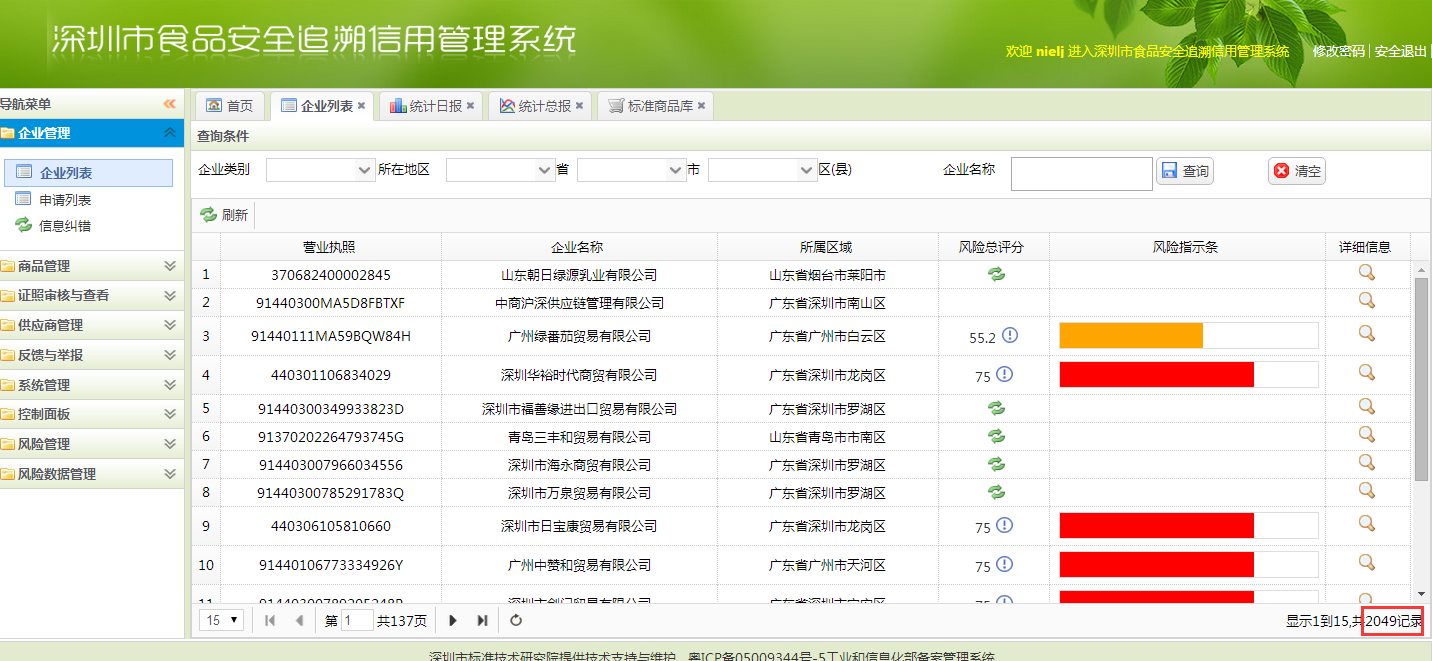Close the 统计日报 tab
Screen dimensions: 1432x661
pyautogui.click(x=470, y=106)
